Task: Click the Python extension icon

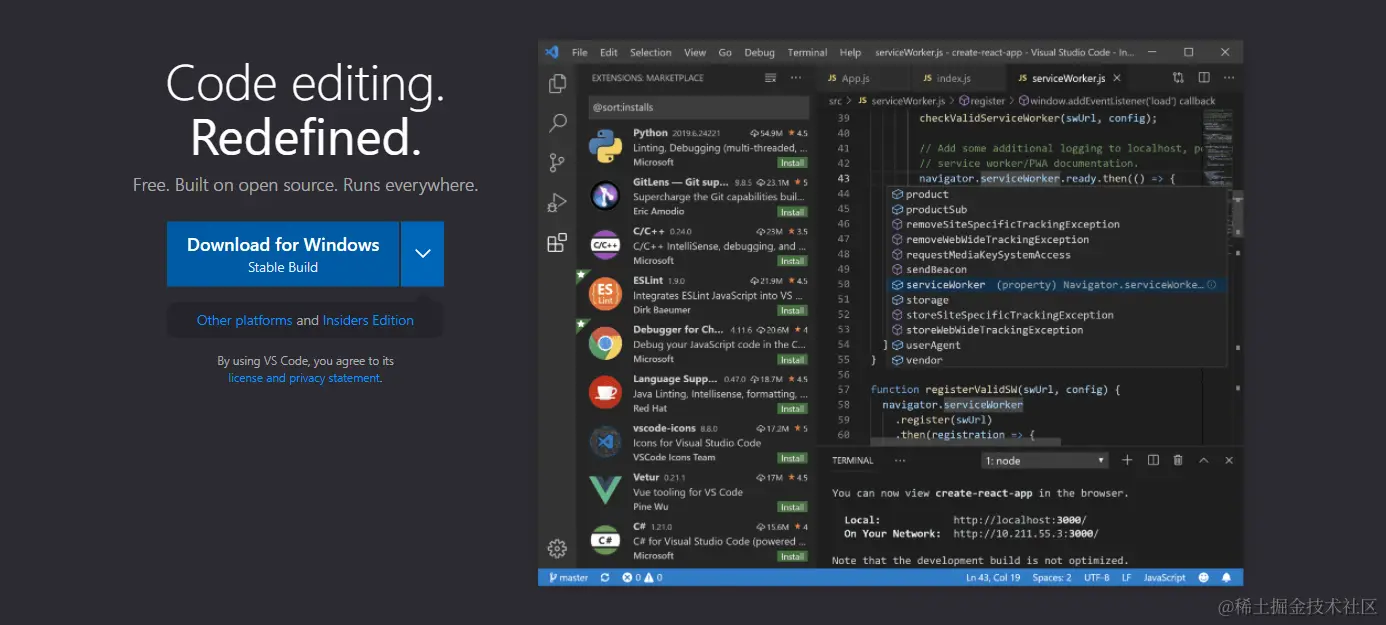Action: [x=605, y=146]
